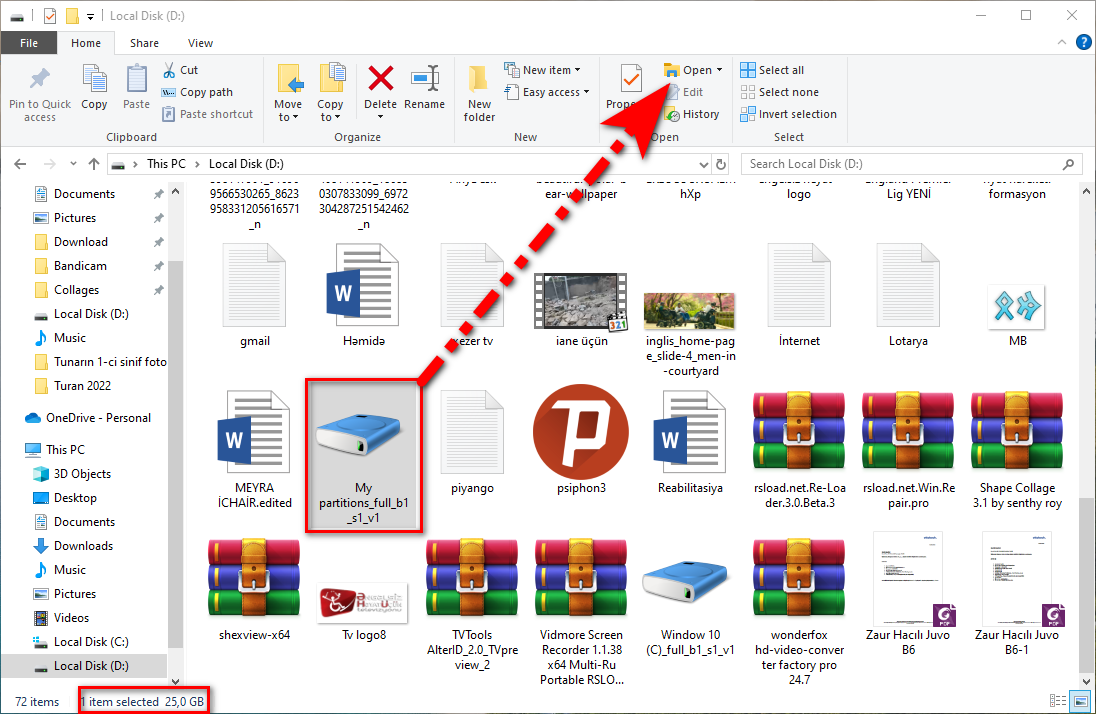This screenshot has width=1096, height=714.
Task: Click red Delete icon
Action: pyautogui.click(x=380, y=78)
